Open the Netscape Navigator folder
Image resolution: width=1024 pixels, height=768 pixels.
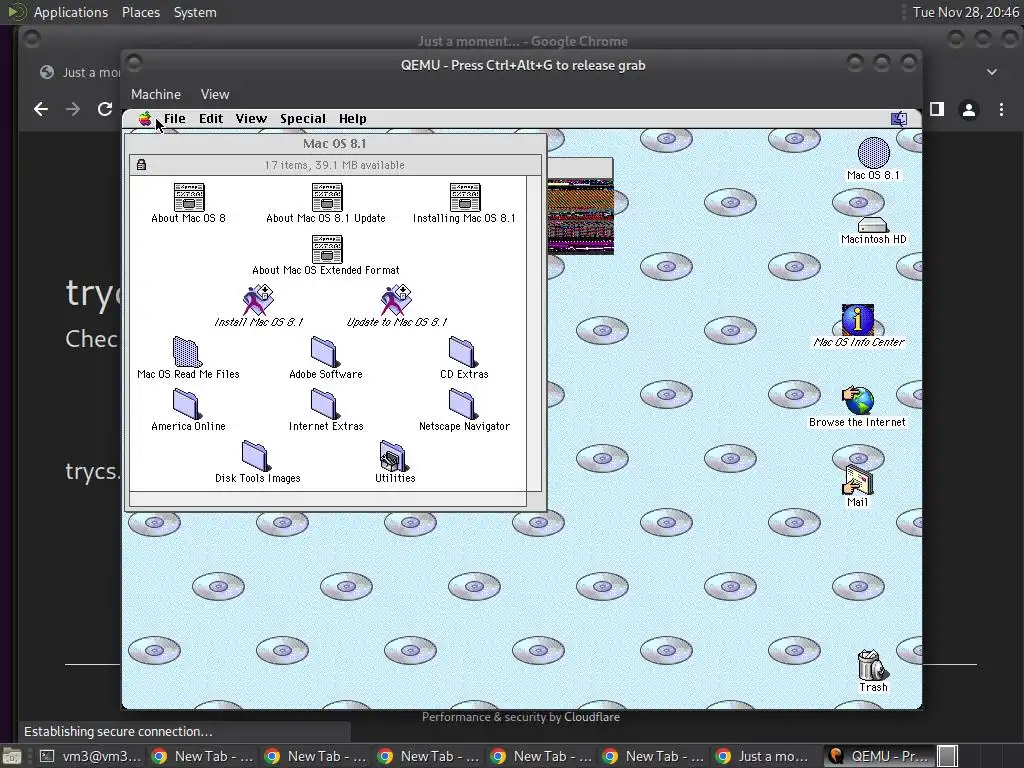tap(462, 404)
